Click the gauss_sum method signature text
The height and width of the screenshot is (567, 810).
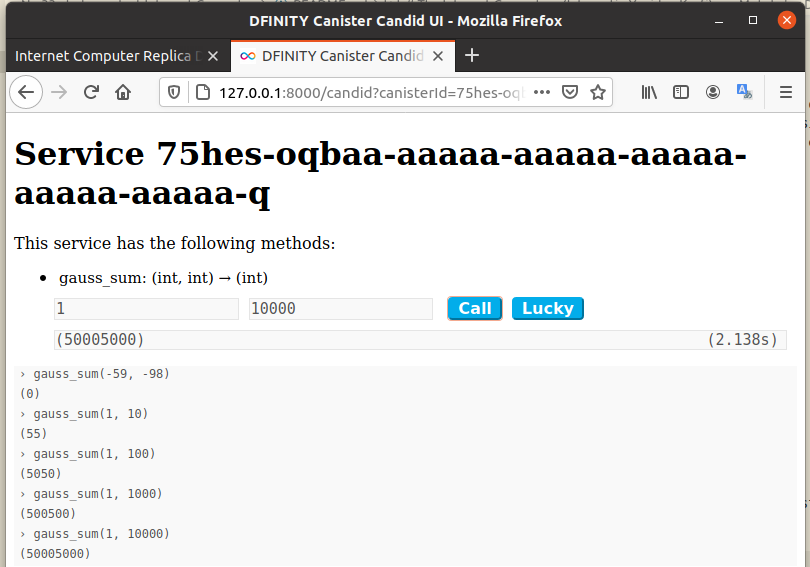(163, 278)
